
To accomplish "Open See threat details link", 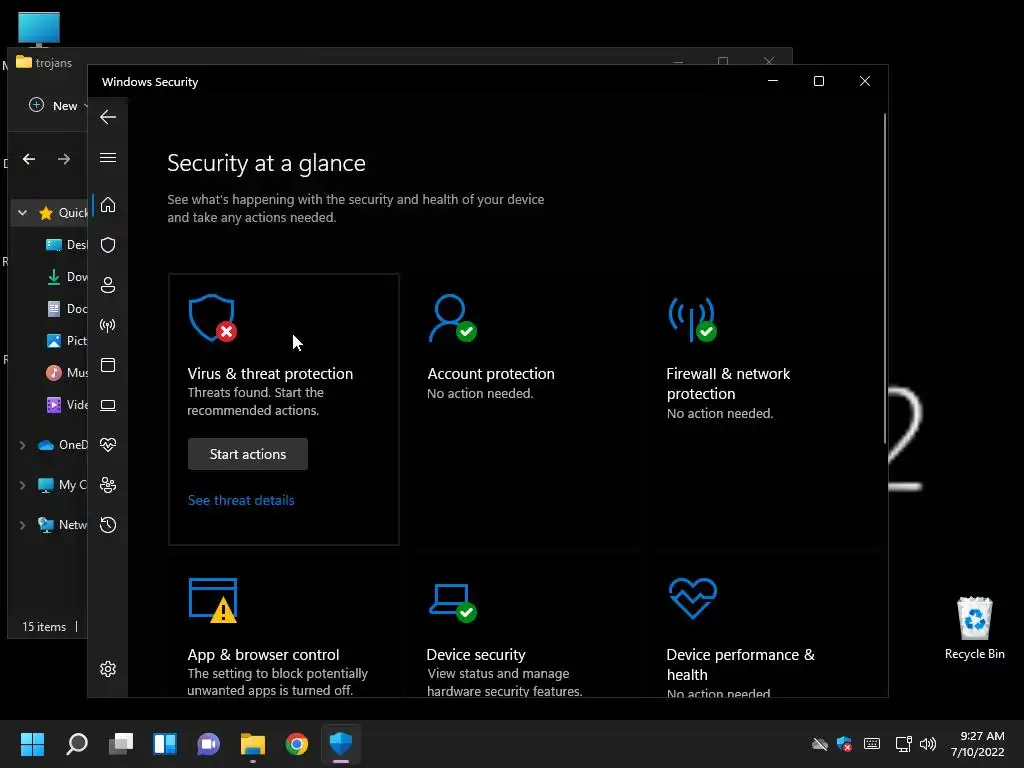I will [241, 500].
